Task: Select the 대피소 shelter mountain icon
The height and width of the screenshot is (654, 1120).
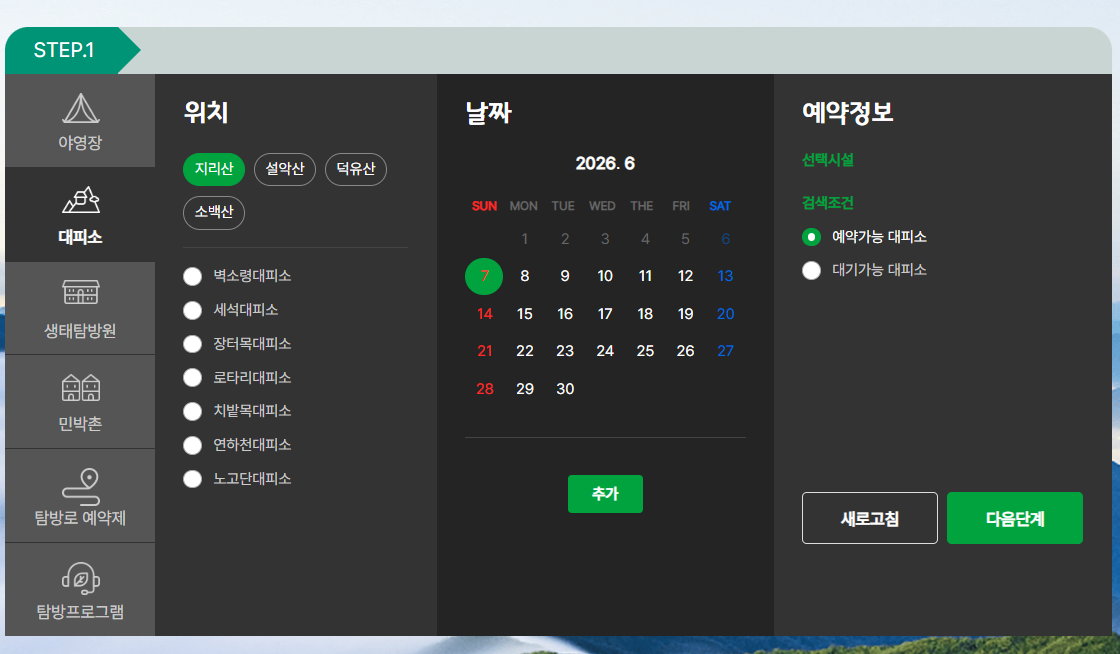Action: tap(81, 200)
